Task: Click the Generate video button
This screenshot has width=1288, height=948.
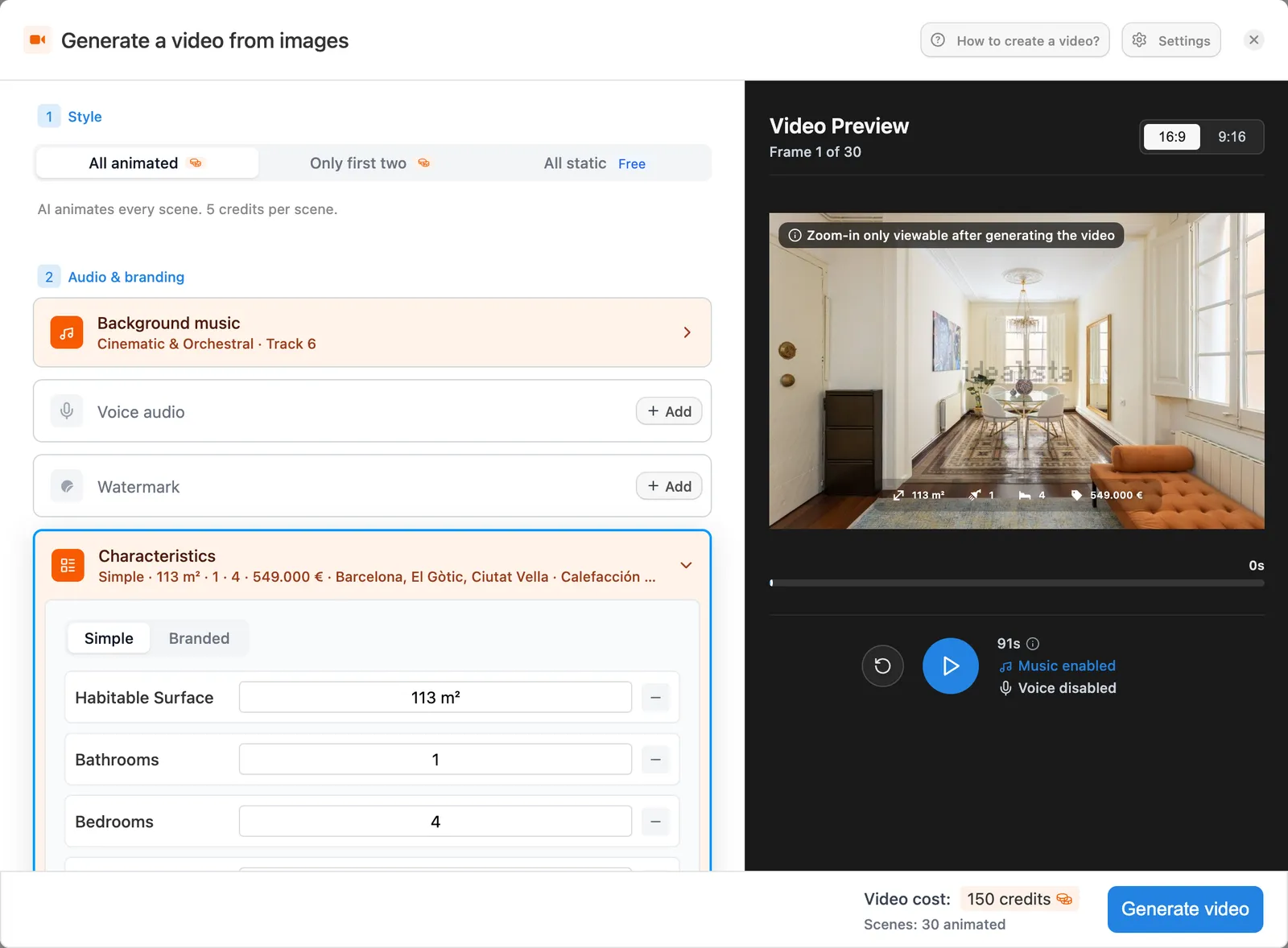Action: [1185, 909]
